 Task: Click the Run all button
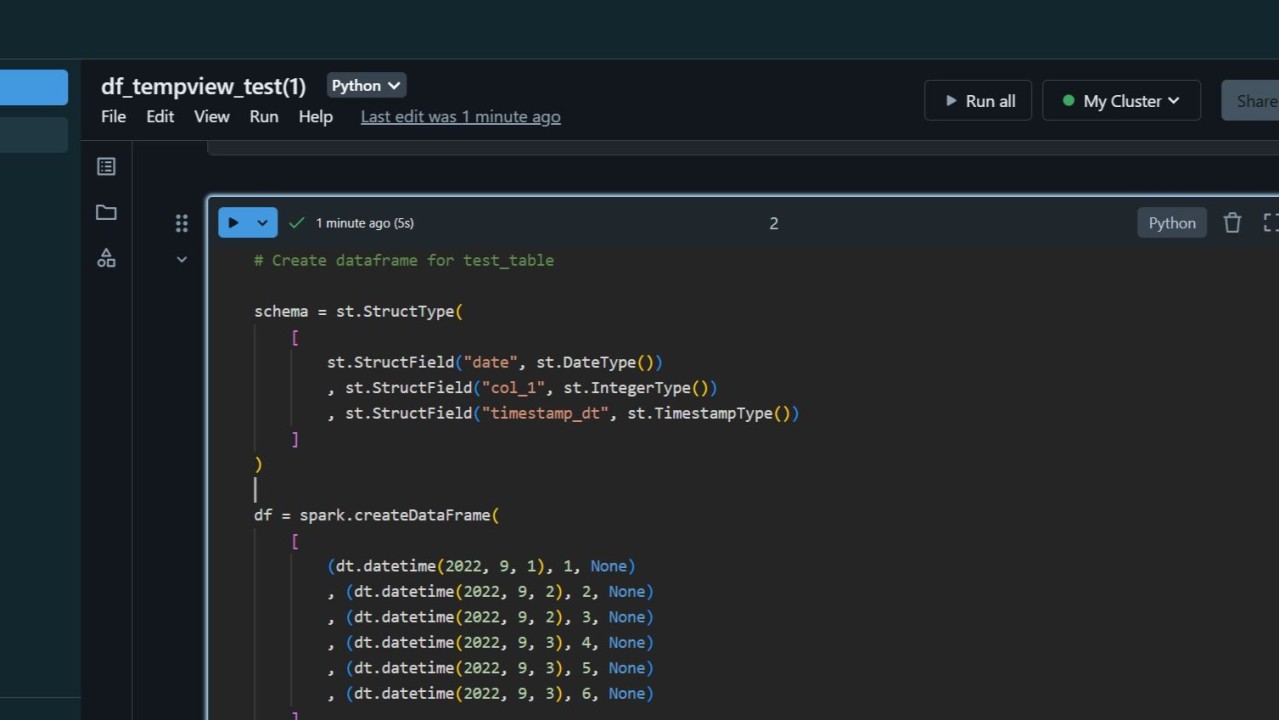(x=978, y=101)
